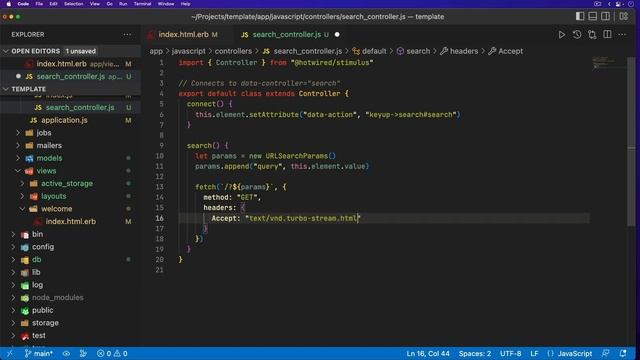Image resolution: width=640 pixels, height=360 pixels.
Task: Open the File menu
Action: pyautogui.click(x=39, y=4)
